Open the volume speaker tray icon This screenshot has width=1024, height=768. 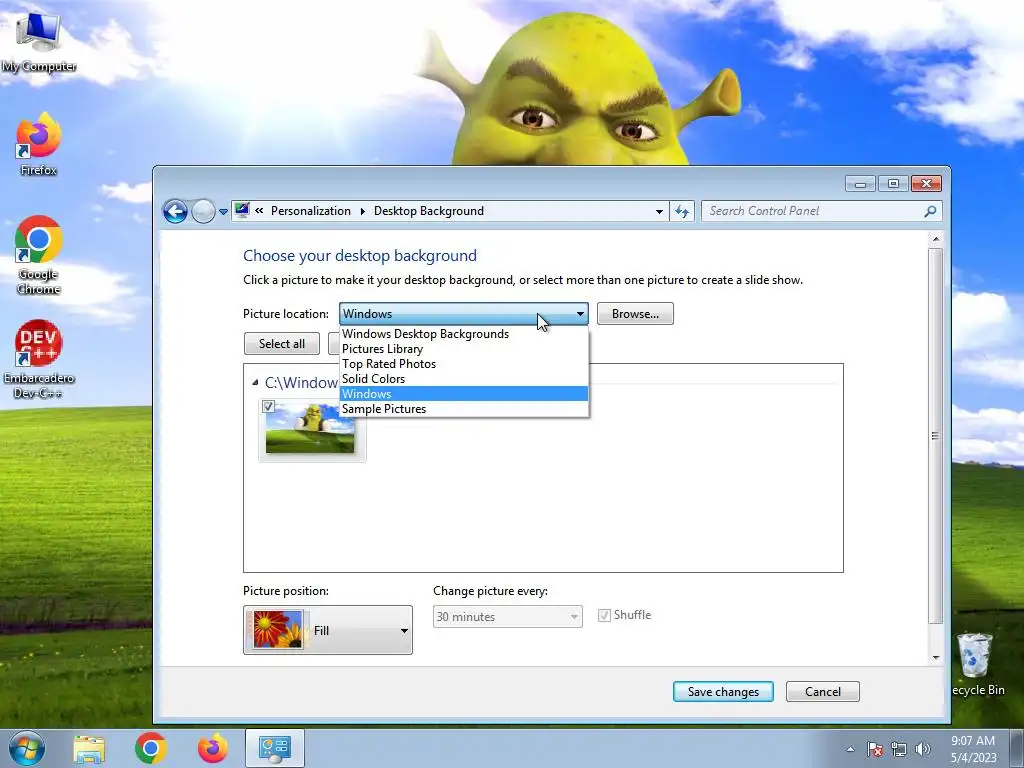(x=923, y=749)
